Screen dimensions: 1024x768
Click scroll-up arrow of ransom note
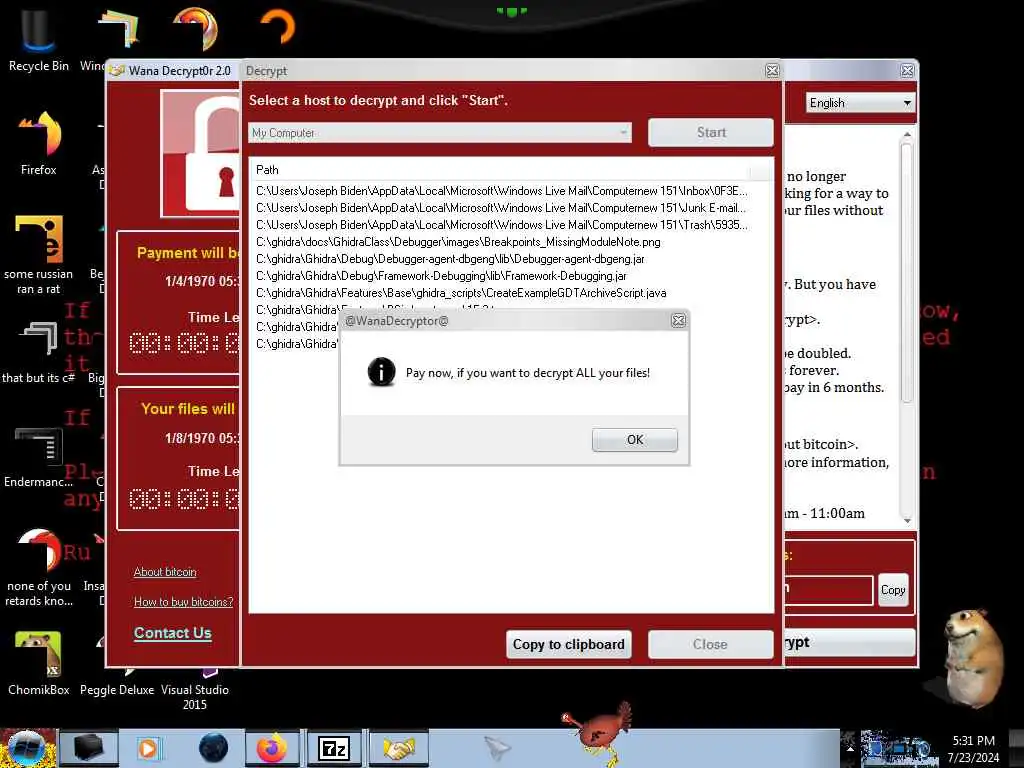[x=906, y=135]
